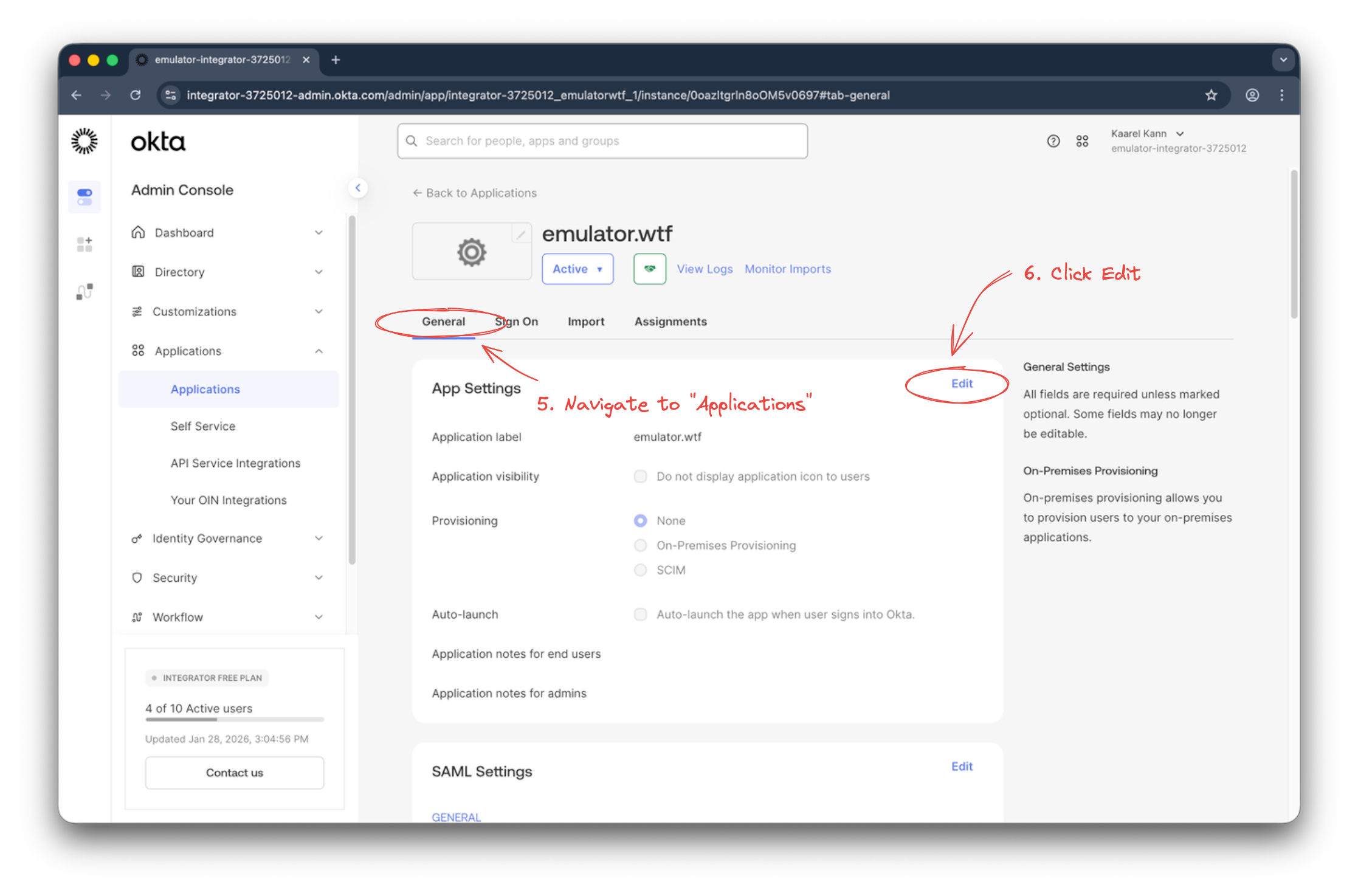Screen dimensions: 1358x896
Task: Select the SCIM provisioning radio button
Action: 640,570
